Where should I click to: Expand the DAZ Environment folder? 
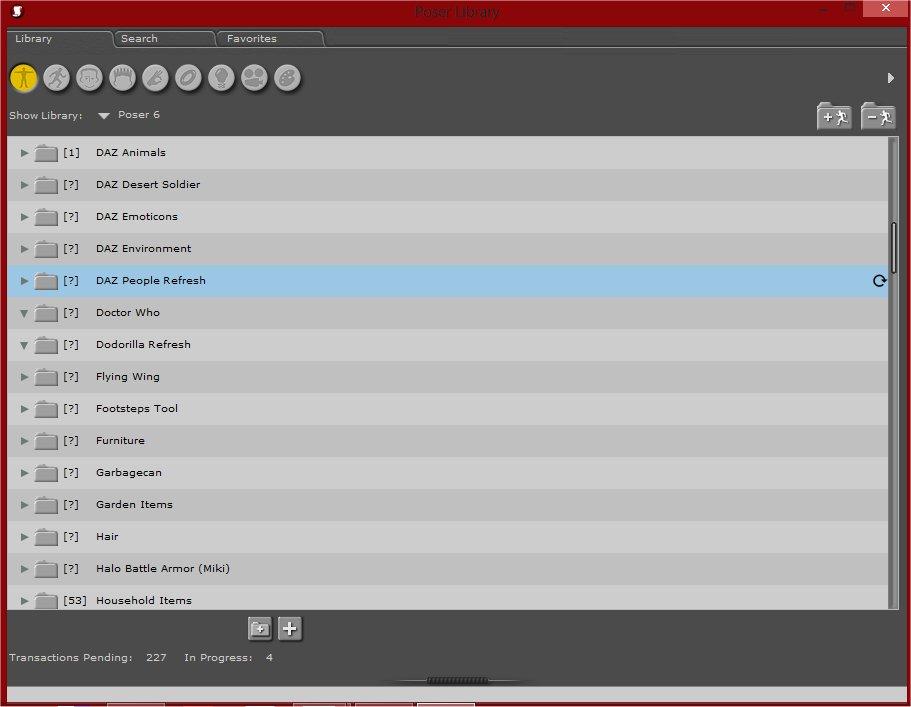click(x=24, y=249)
